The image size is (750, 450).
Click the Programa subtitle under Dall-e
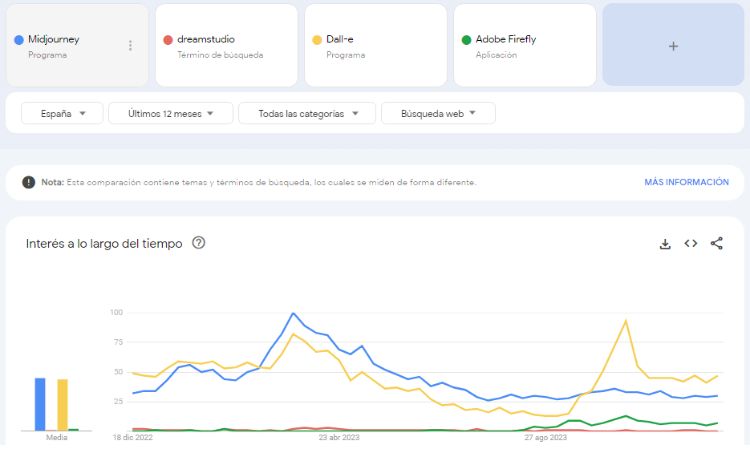[345, 55]
